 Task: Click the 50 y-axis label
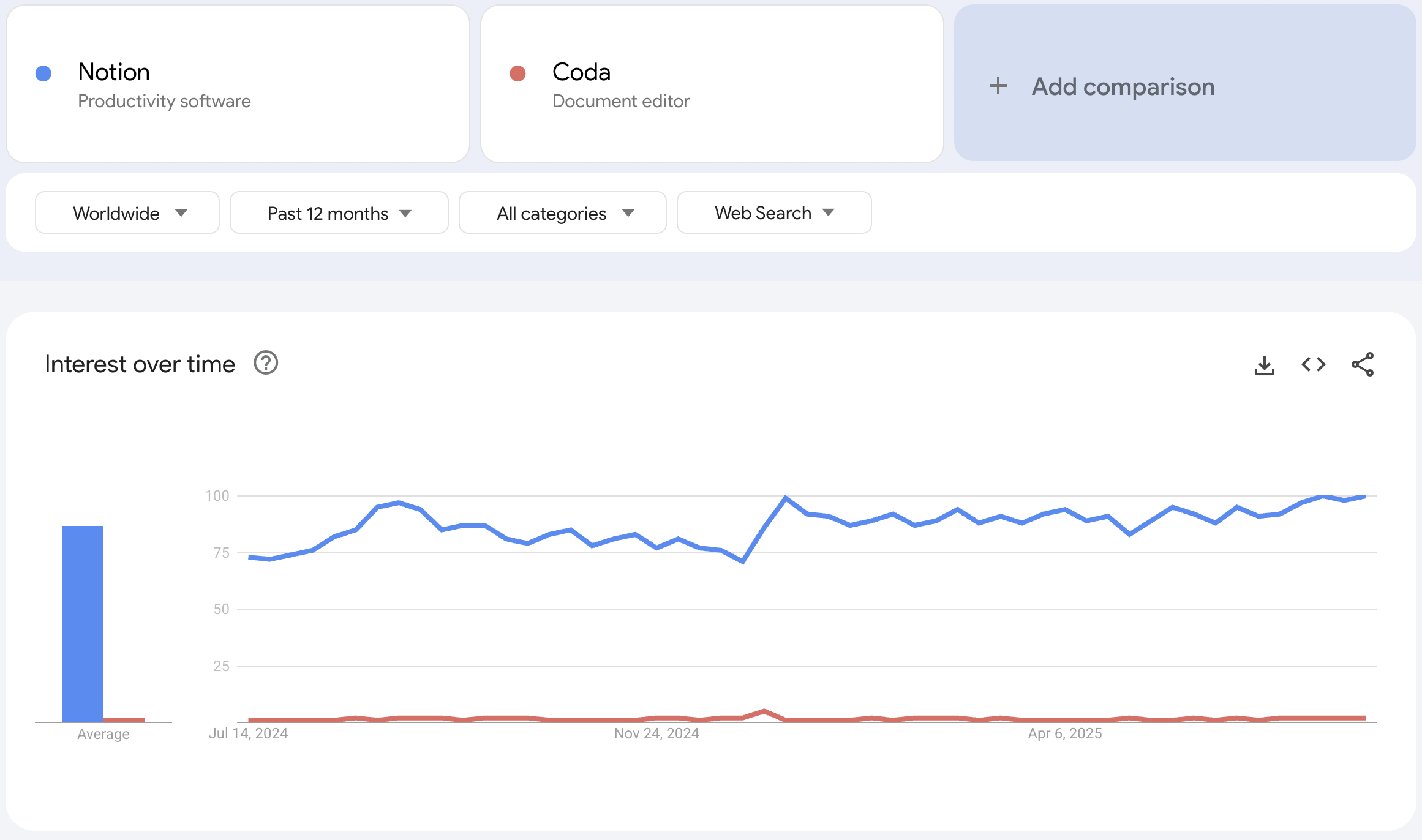[221, 609]
